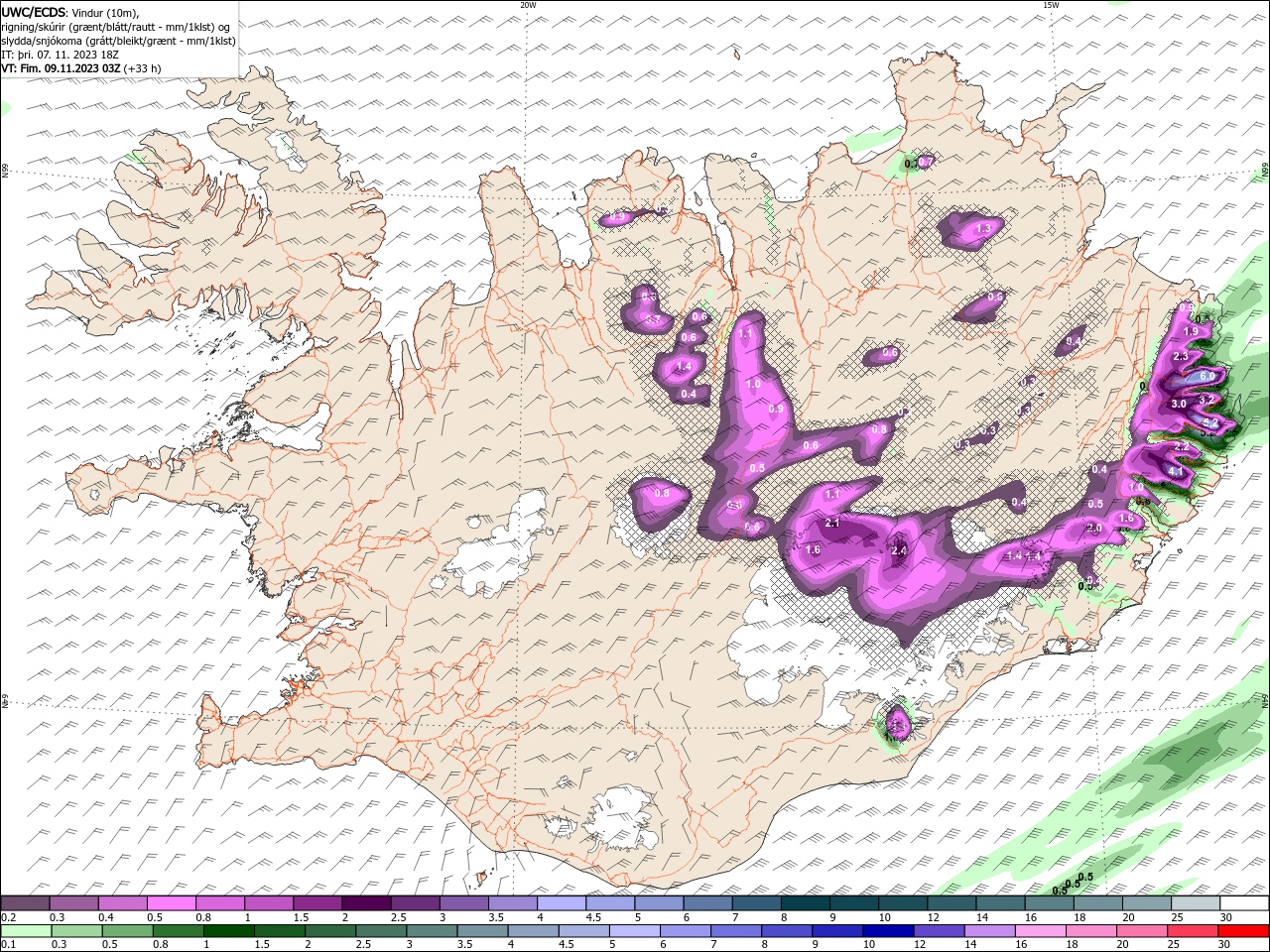The height and width of the screenshot is (952, 1270).
Task: Click the '2.4' snowfall value on the map
Action: point(900,551)
